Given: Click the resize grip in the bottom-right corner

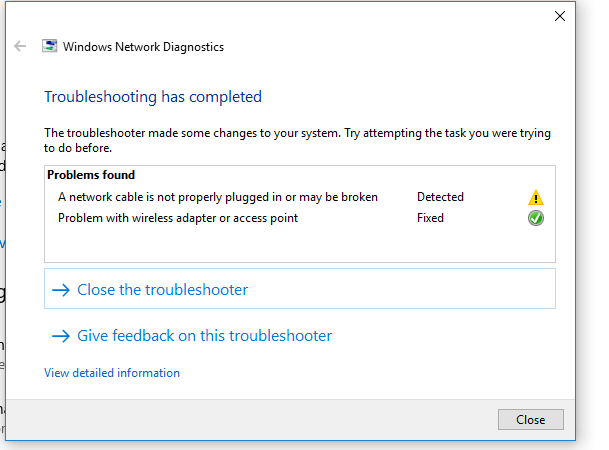Looking at the screenshot, I should [571, 437].
